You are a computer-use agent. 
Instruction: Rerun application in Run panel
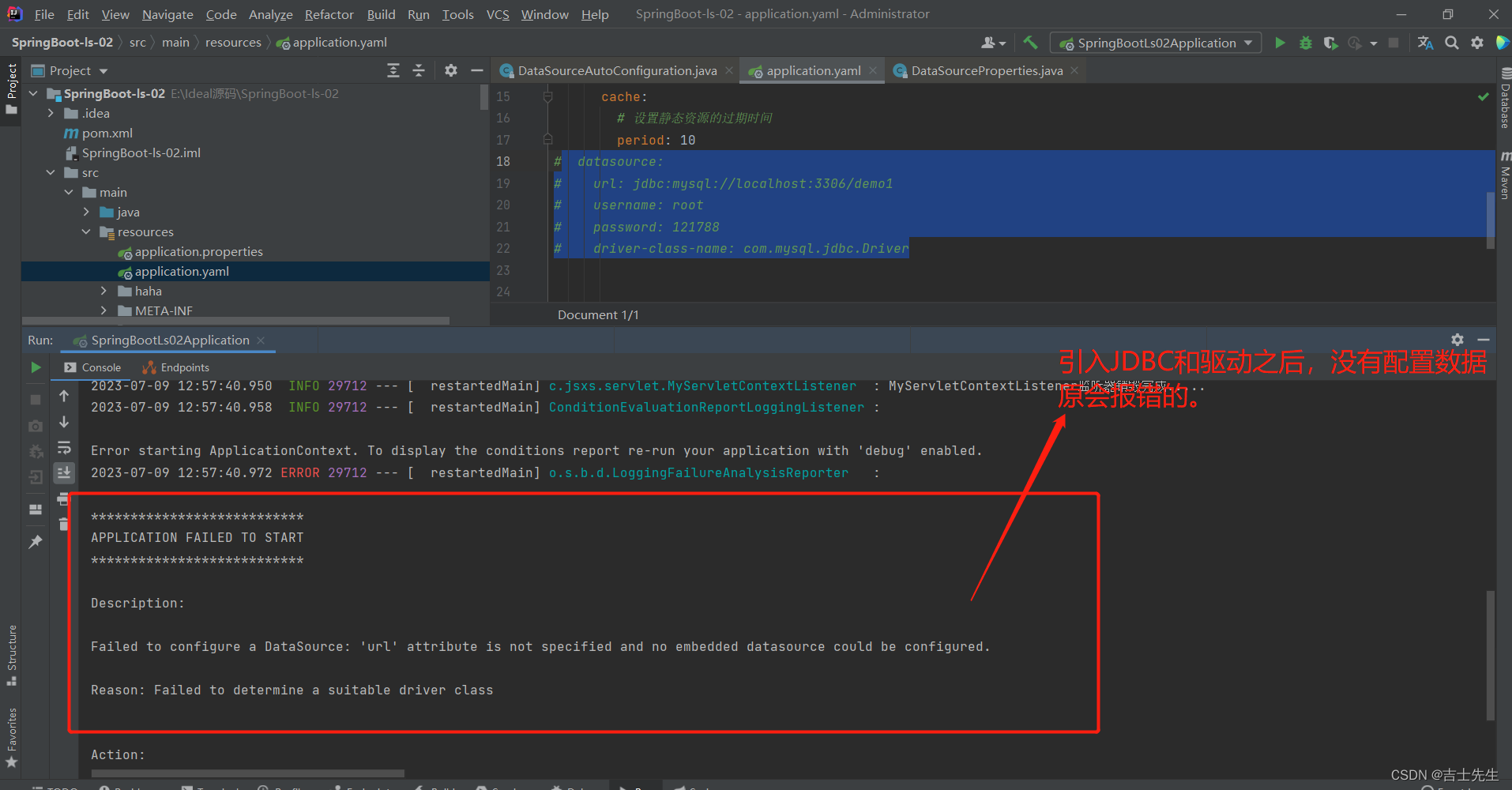click(x=36, y=367)
